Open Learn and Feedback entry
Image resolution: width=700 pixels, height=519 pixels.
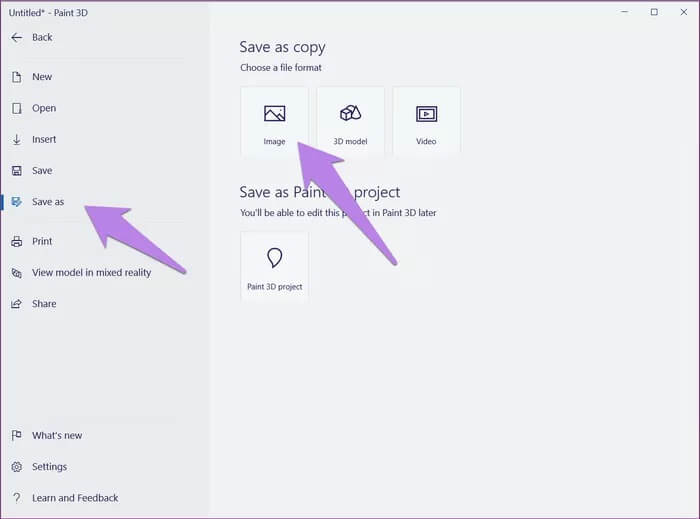click(75, 498)
